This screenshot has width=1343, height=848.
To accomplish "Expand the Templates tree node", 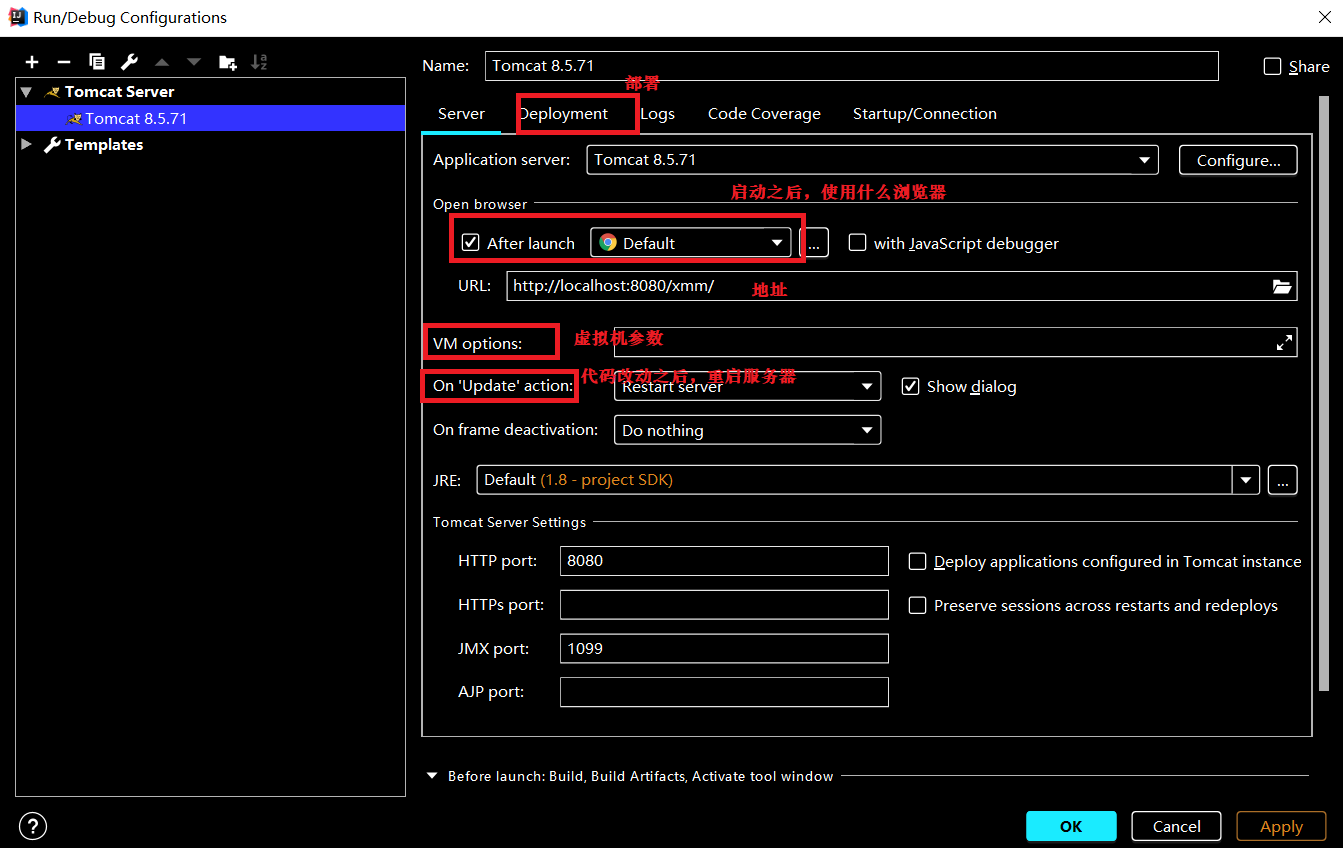I will 27,144.
